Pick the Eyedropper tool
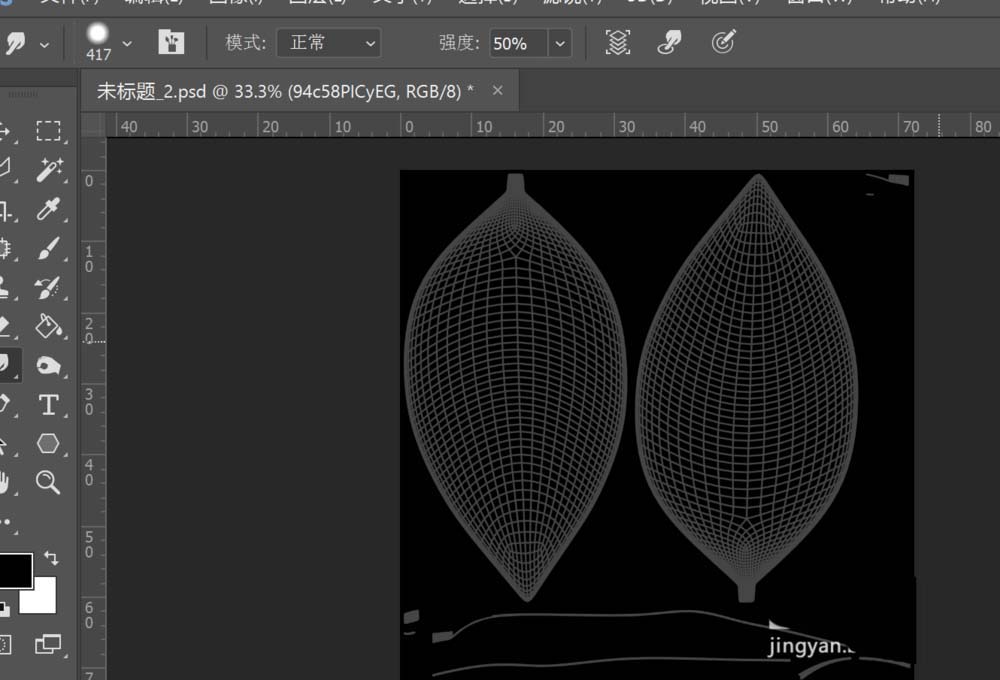This screenshot has width=1000, height=680. pyautogui.click(x=47, y=209)
